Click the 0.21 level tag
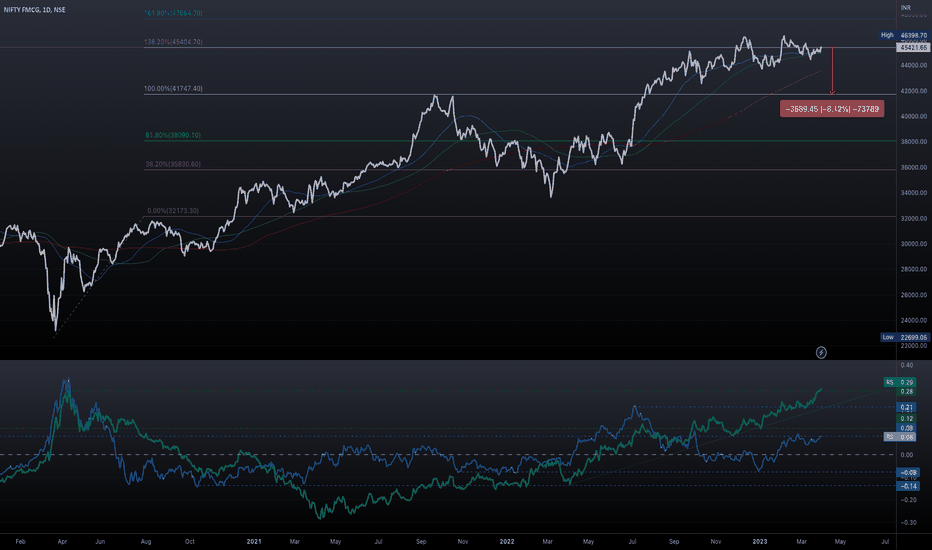This screenshot has height=550, width=932. click(x=906, y=407)
